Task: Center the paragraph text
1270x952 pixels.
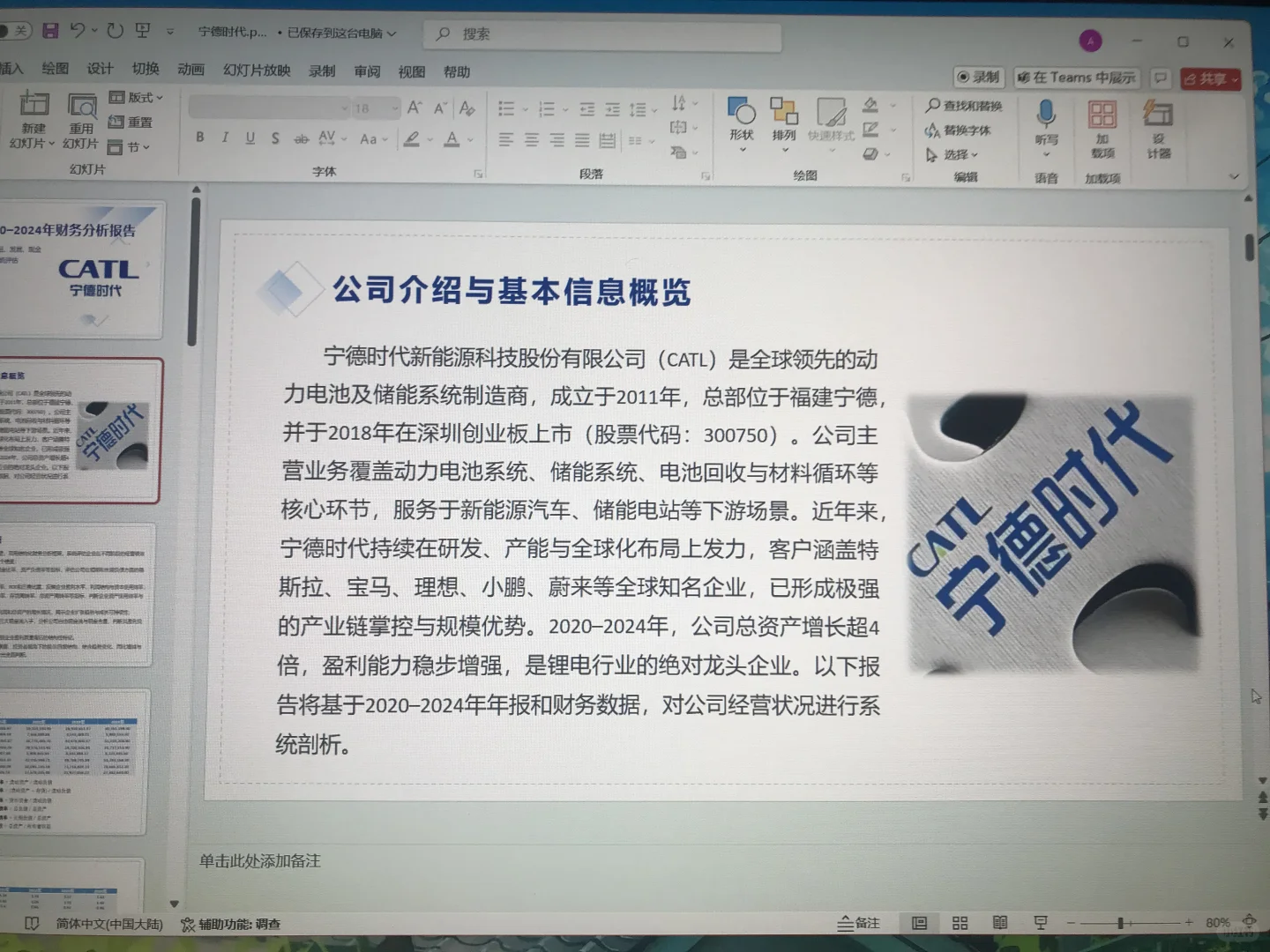Action: pyautogui.click(x=531, y=140)
